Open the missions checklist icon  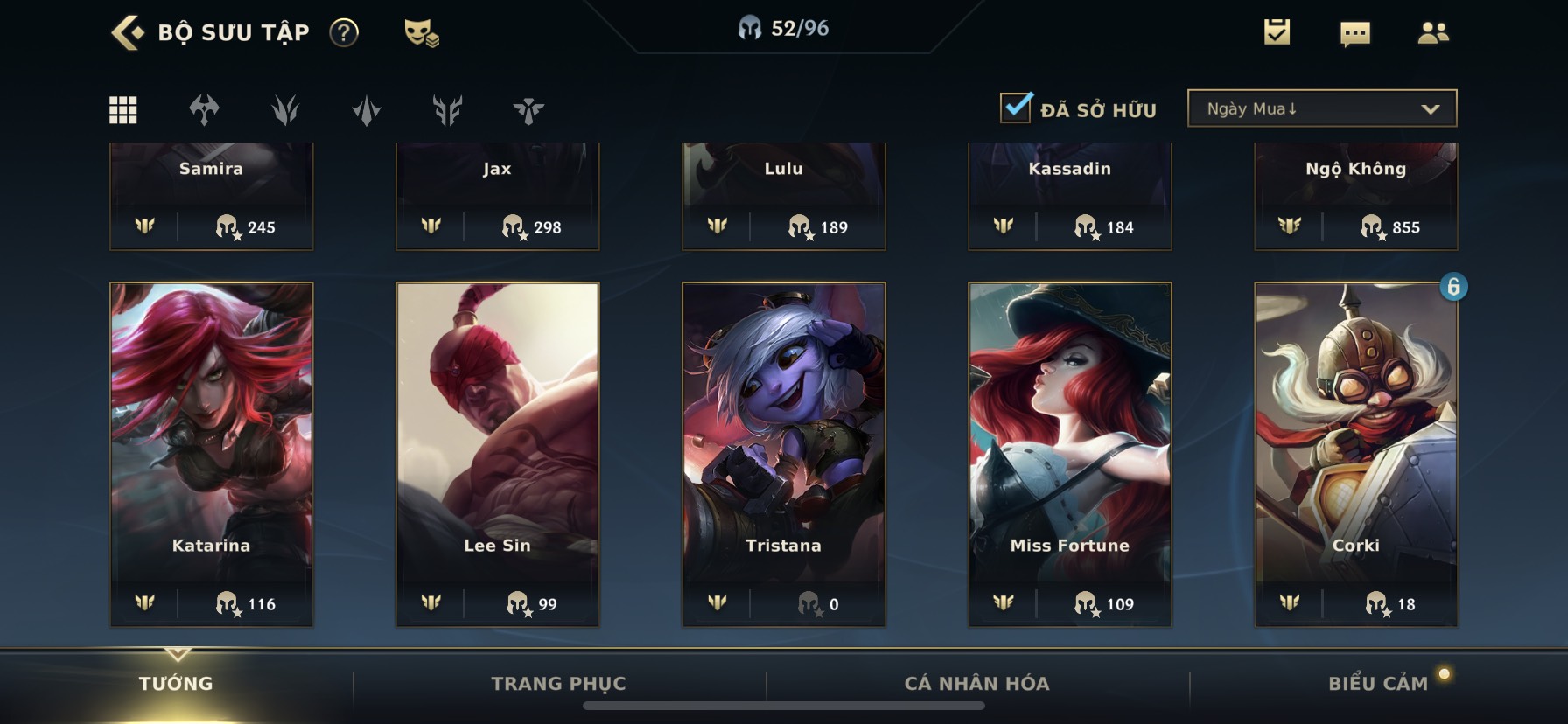(1277, 32)
